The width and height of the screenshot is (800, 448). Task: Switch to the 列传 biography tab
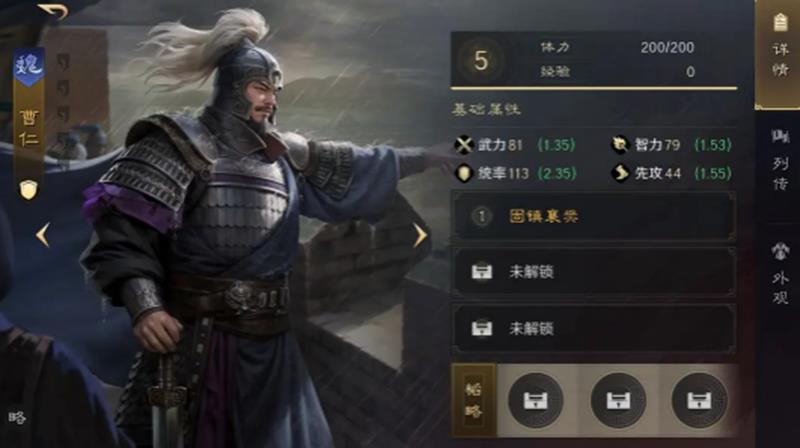779,161
